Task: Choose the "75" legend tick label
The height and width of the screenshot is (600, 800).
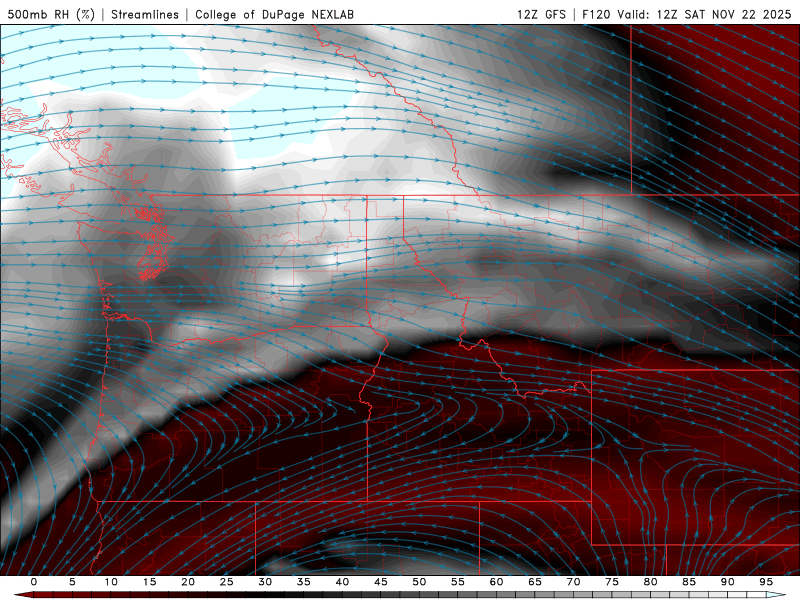Action: [612, 582]
